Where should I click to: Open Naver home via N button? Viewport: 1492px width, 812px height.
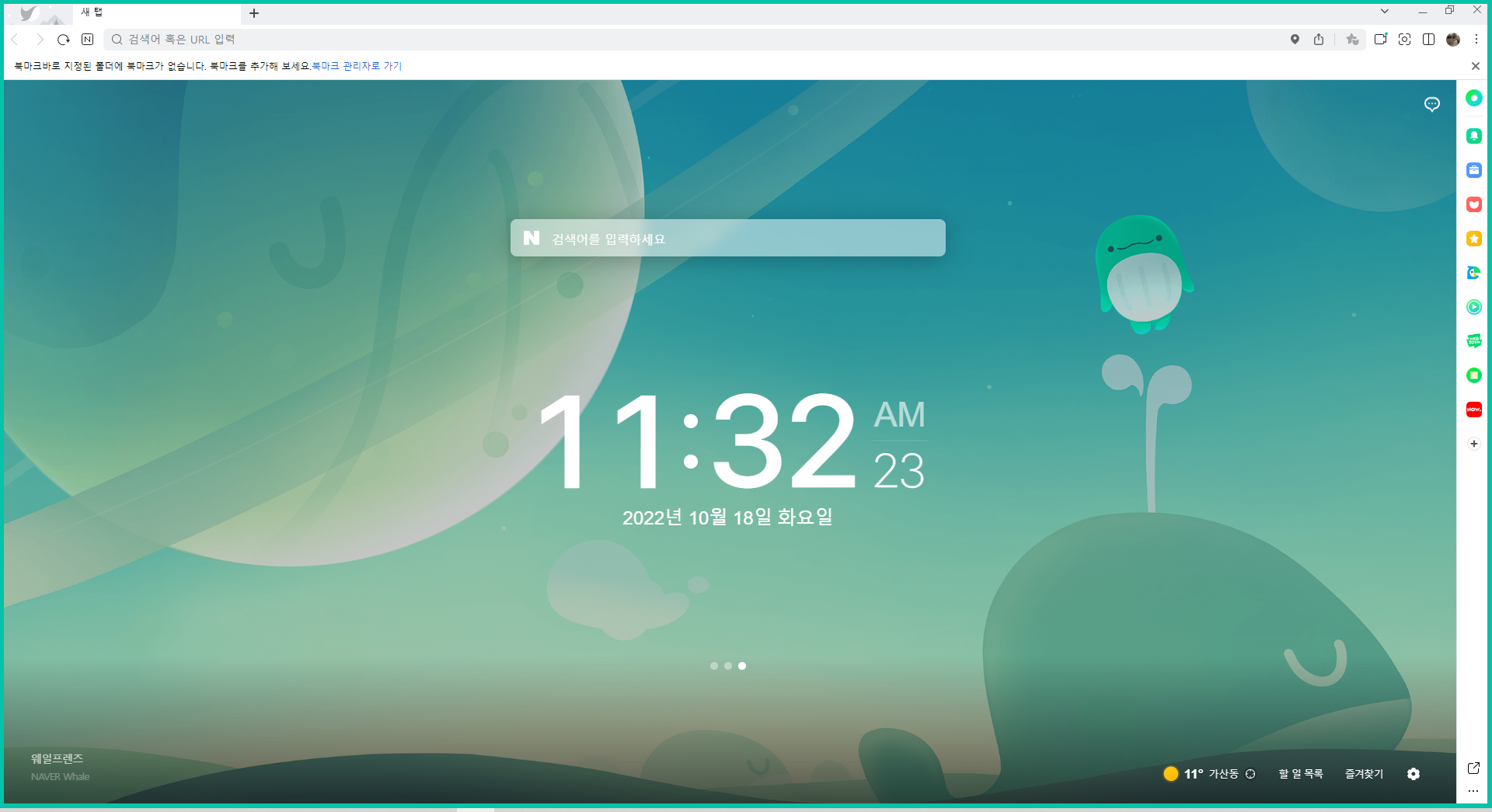88,40
